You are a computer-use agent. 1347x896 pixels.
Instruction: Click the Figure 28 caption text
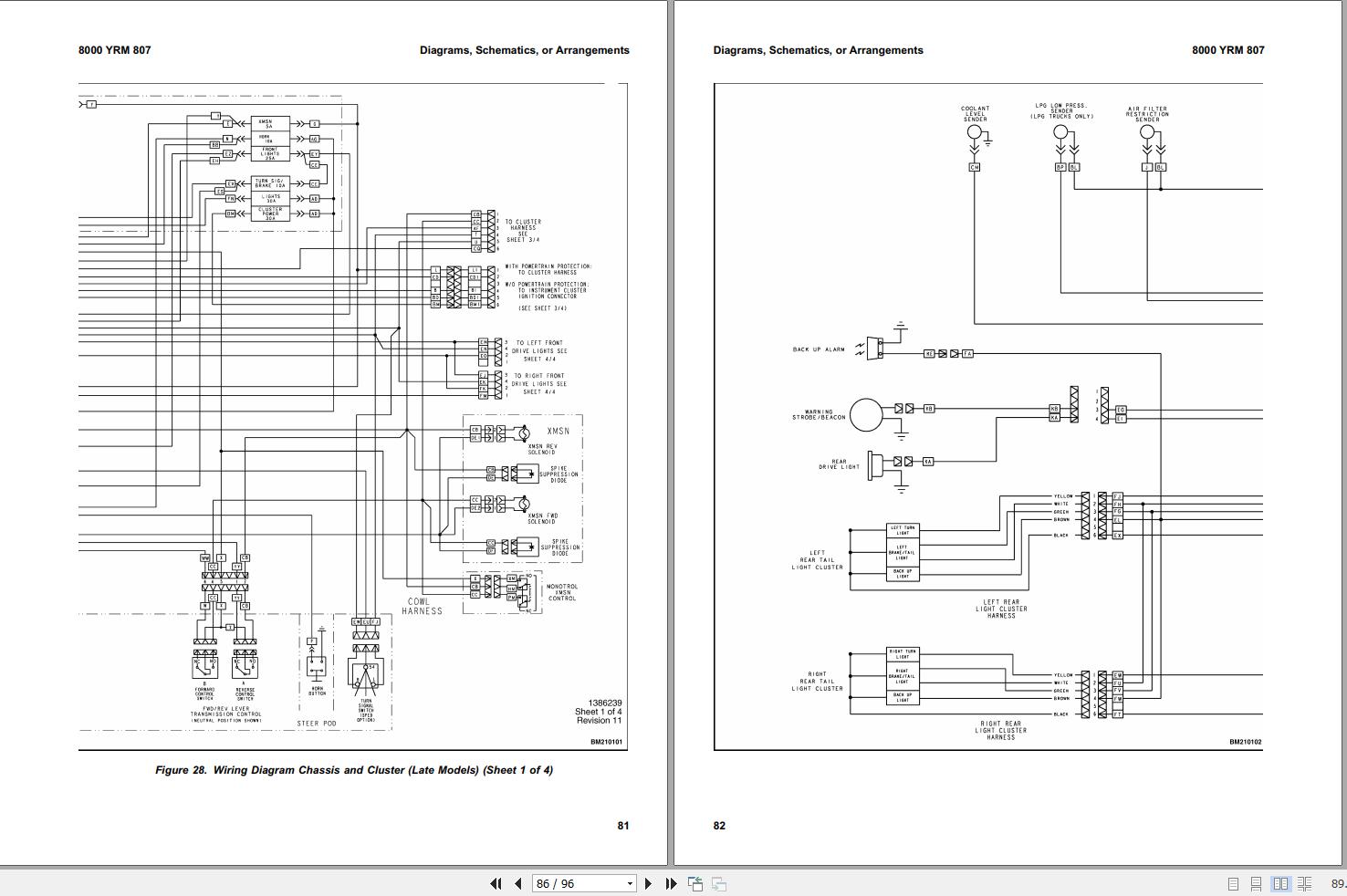coord(353,770)
